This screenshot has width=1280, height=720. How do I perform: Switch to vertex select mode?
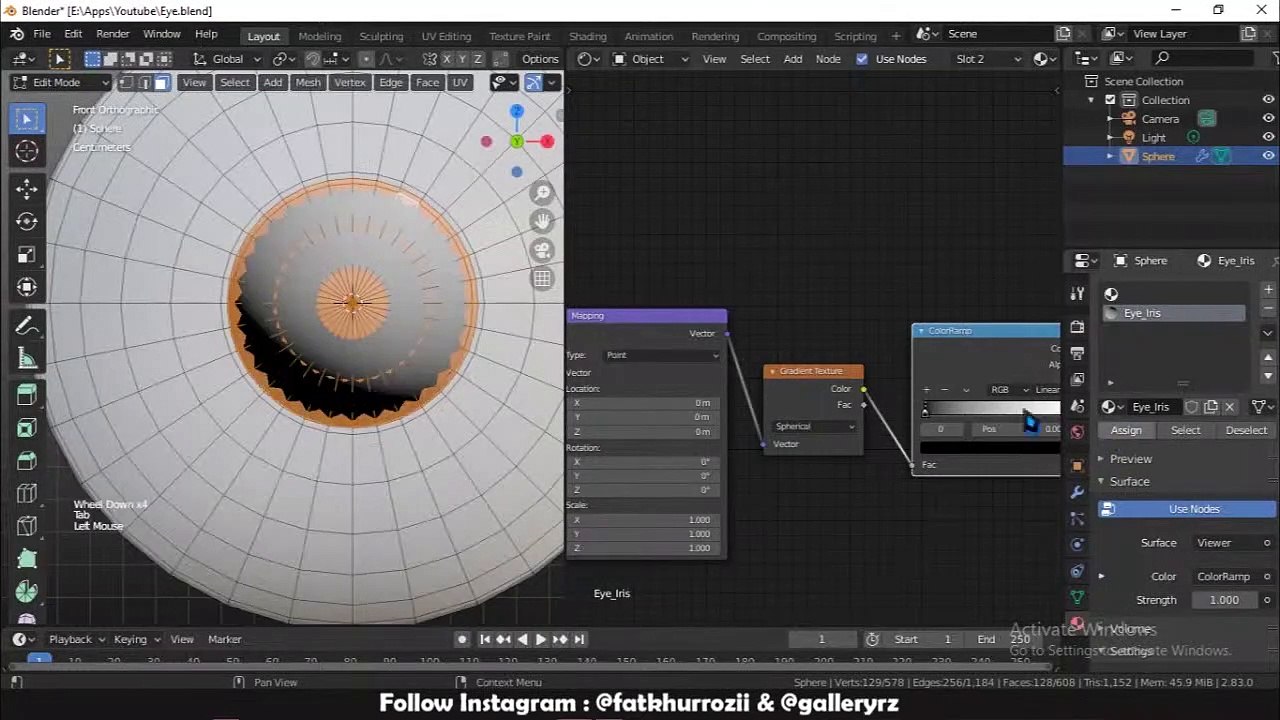[127, 82]
